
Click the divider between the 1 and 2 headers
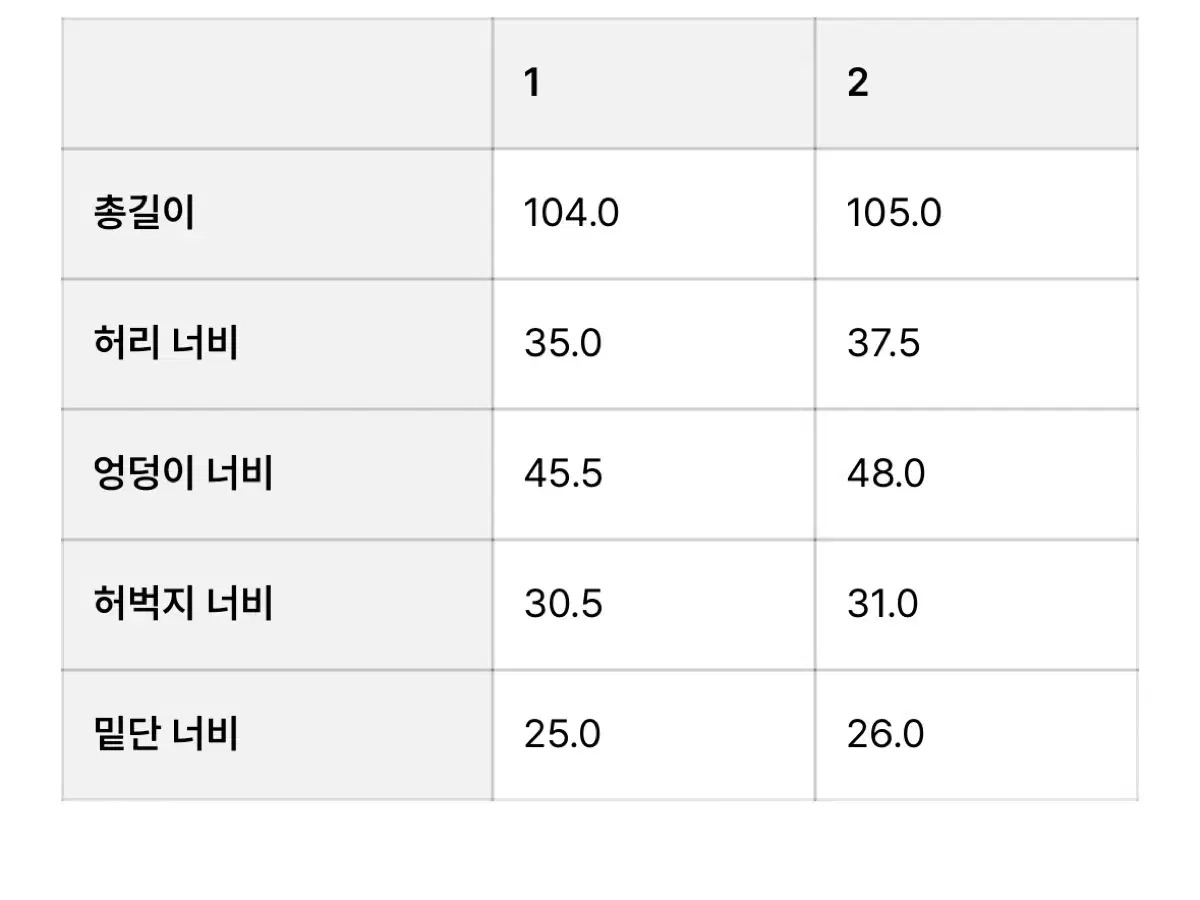[815, 83]
